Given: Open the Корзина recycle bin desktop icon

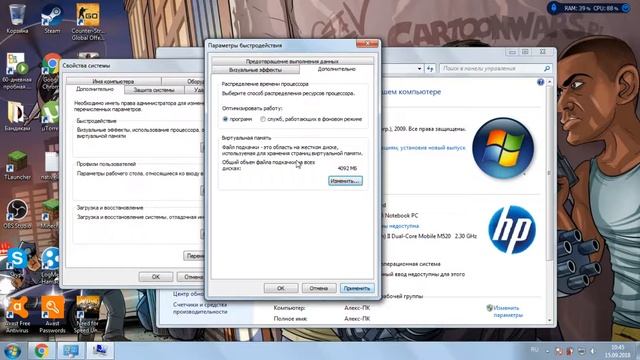Looking at the screenshot, I should click(17, 18).
